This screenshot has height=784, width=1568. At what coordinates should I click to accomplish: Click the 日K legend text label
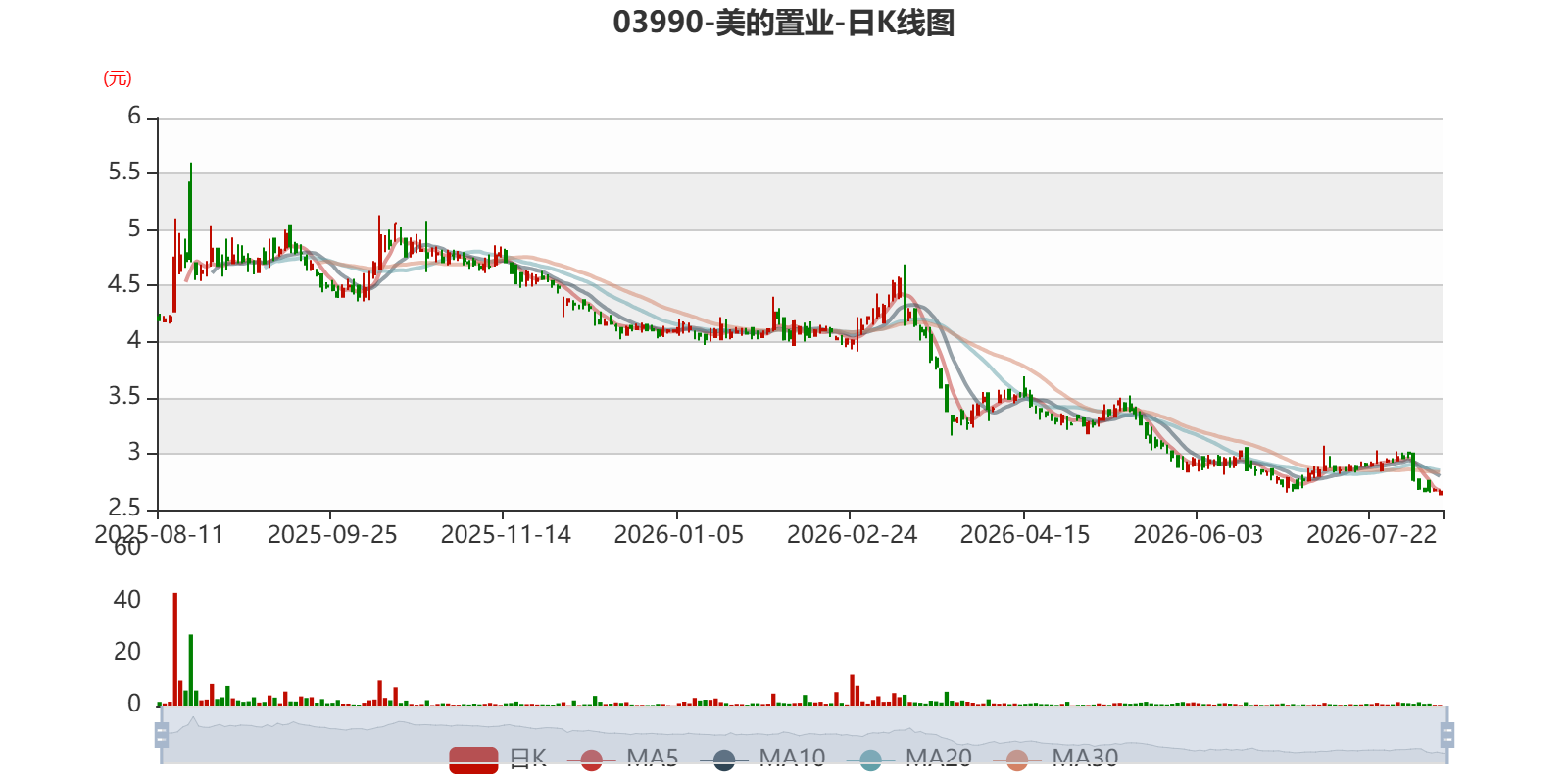(x=527, y=759)
